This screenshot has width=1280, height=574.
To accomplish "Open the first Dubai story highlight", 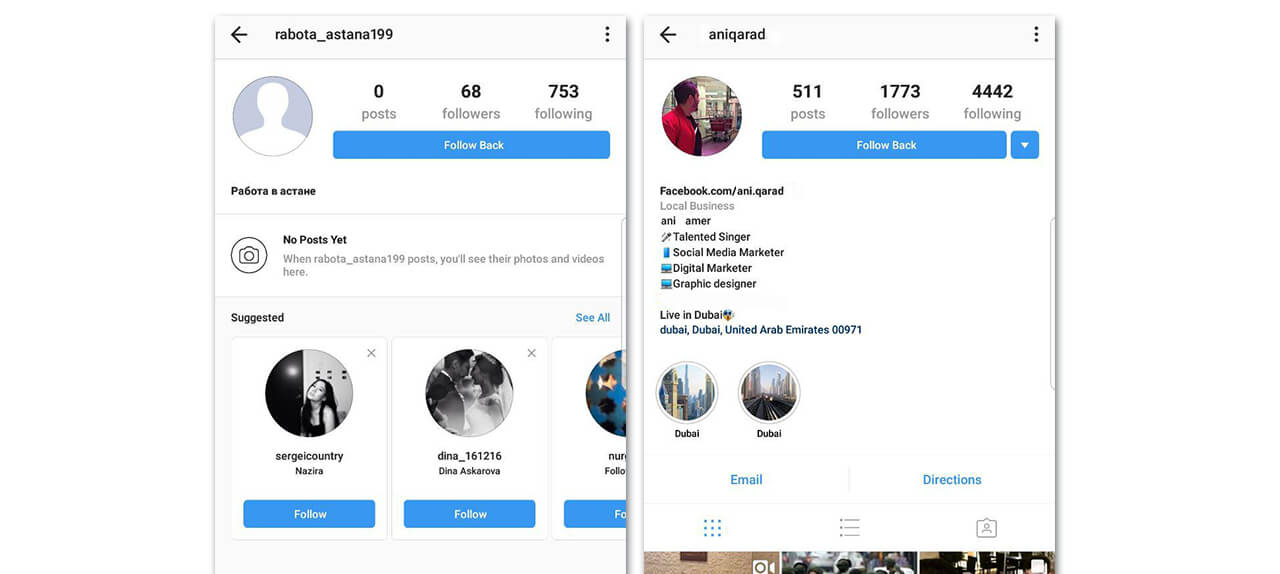I will click(687, 394).
